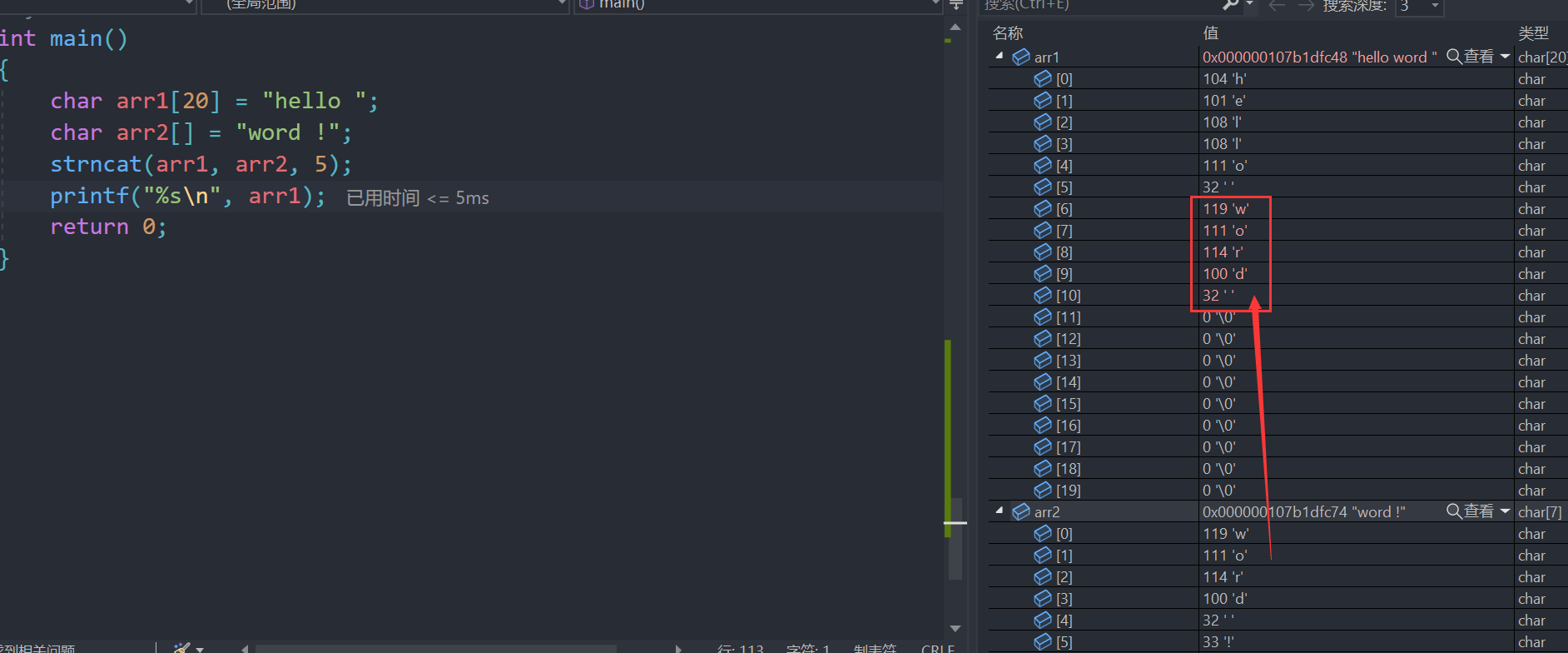Click the icon of arr1 element [18]
1568x653 pixels.
(x=1043, y=468)
